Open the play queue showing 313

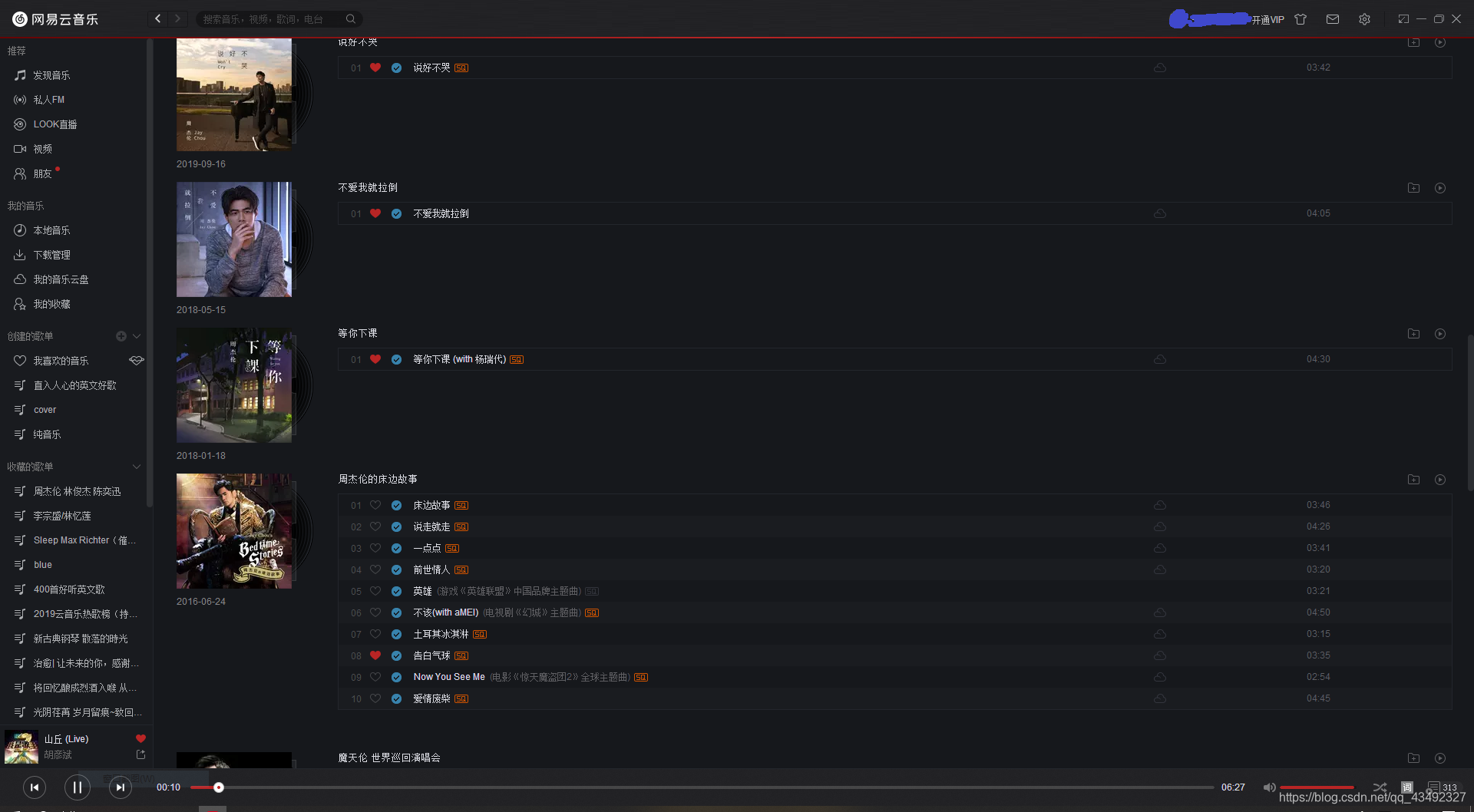coord(1442,787)
